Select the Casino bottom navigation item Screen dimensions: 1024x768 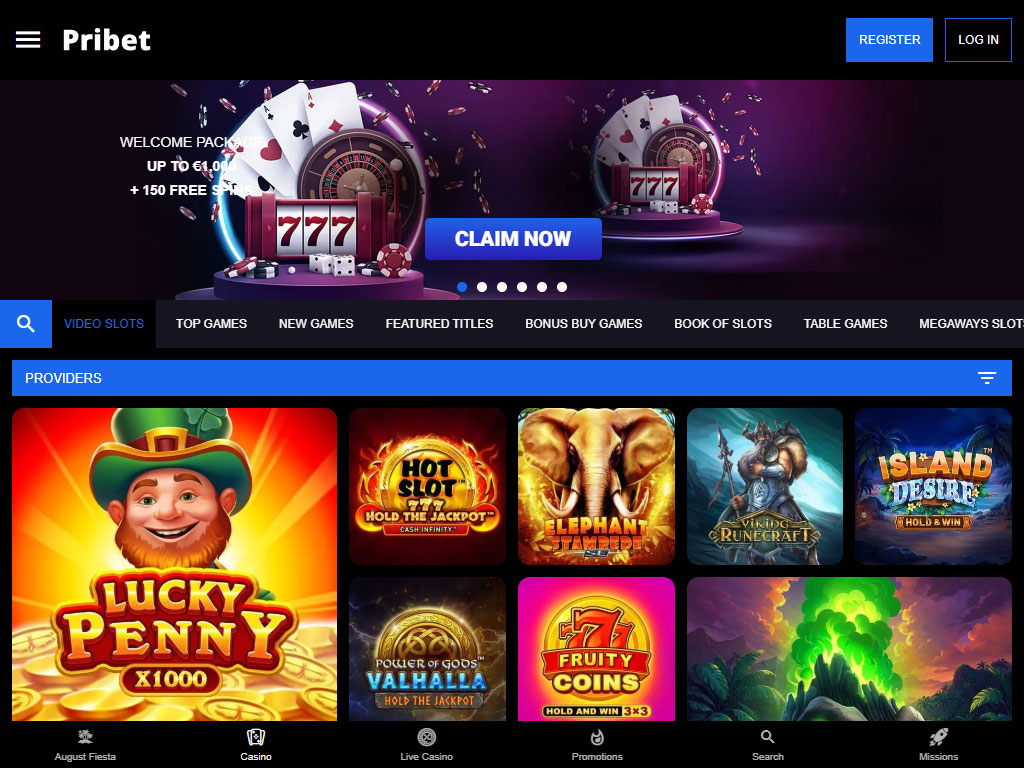(x=256, y=744)
